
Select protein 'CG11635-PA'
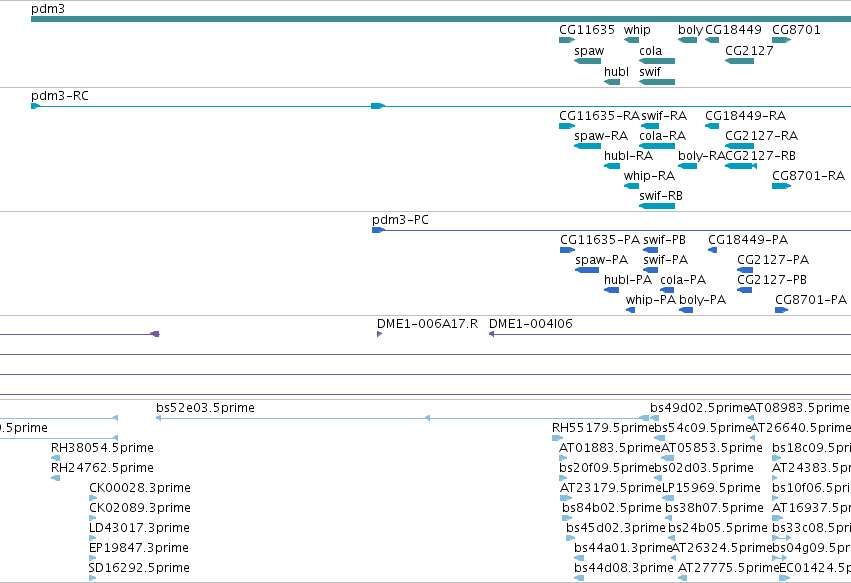point(600,240)
